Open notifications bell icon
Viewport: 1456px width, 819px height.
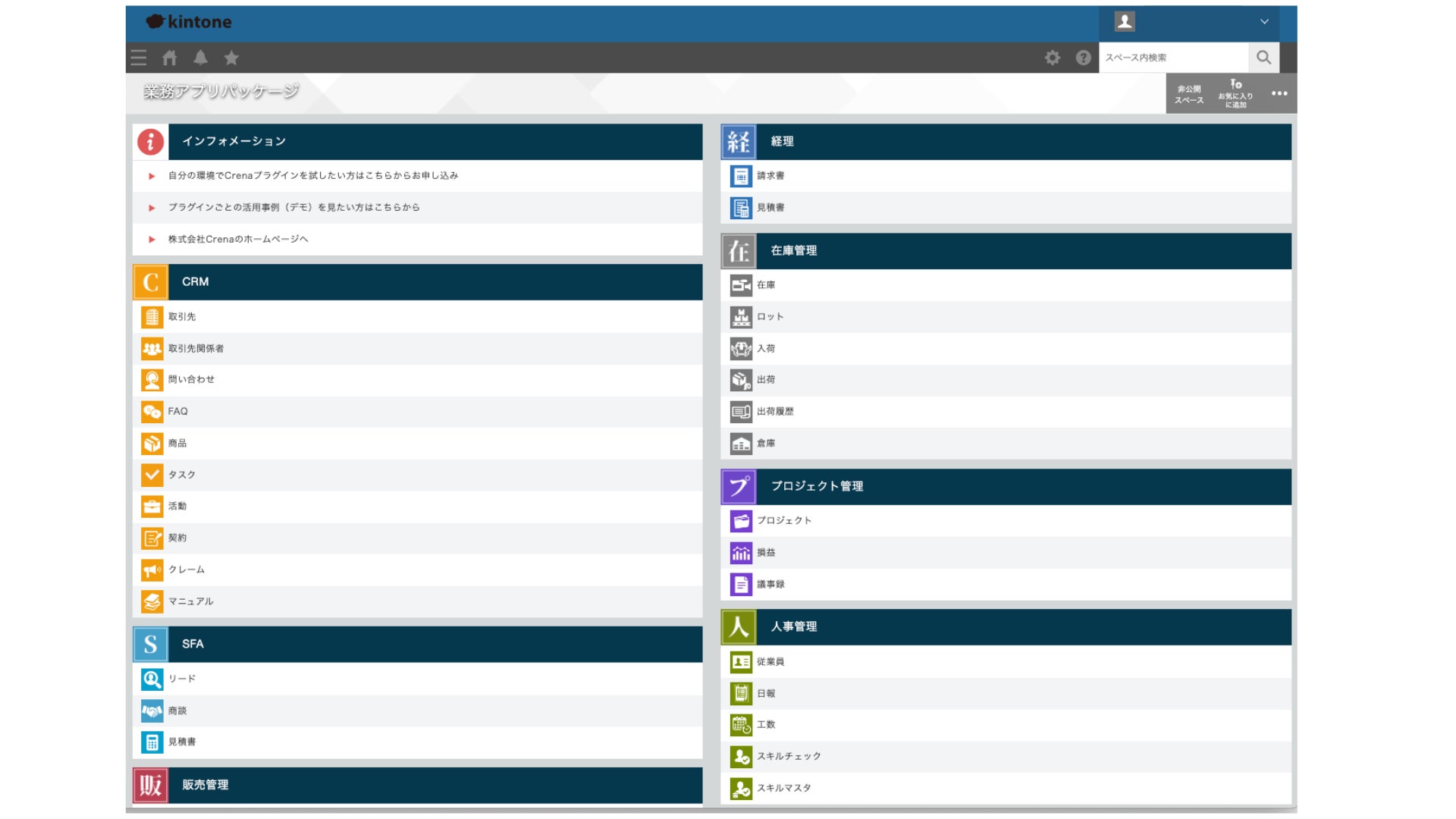(200, 58)
